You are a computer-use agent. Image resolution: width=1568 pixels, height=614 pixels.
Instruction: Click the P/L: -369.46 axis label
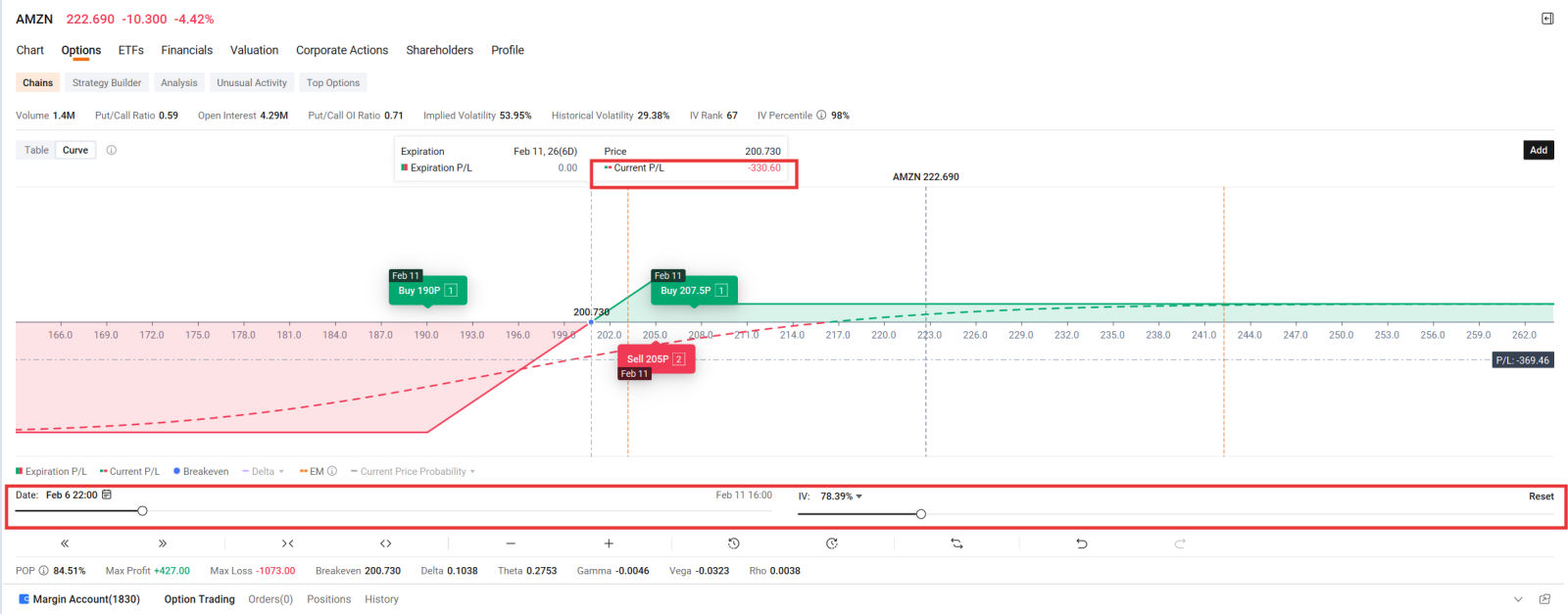click(x=1523, y=360)
